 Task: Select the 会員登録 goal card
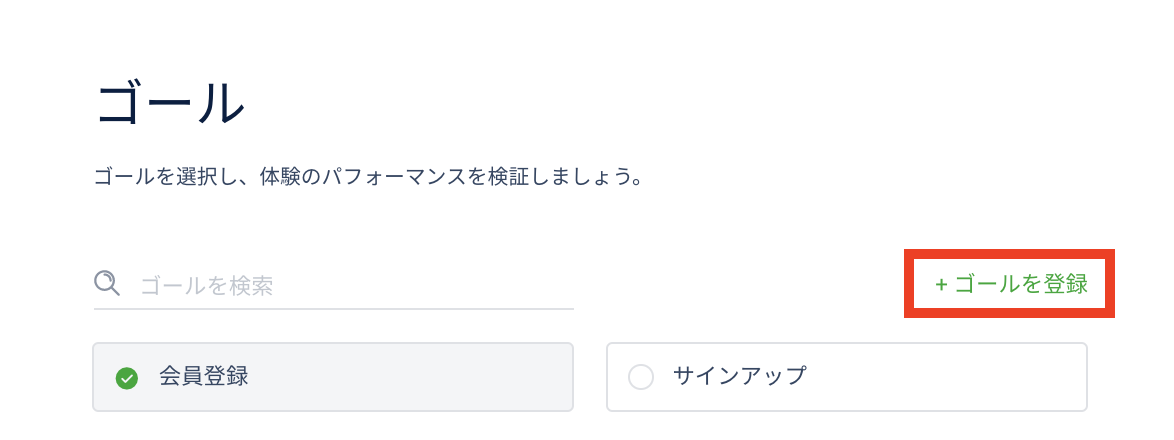click(333, 377)
